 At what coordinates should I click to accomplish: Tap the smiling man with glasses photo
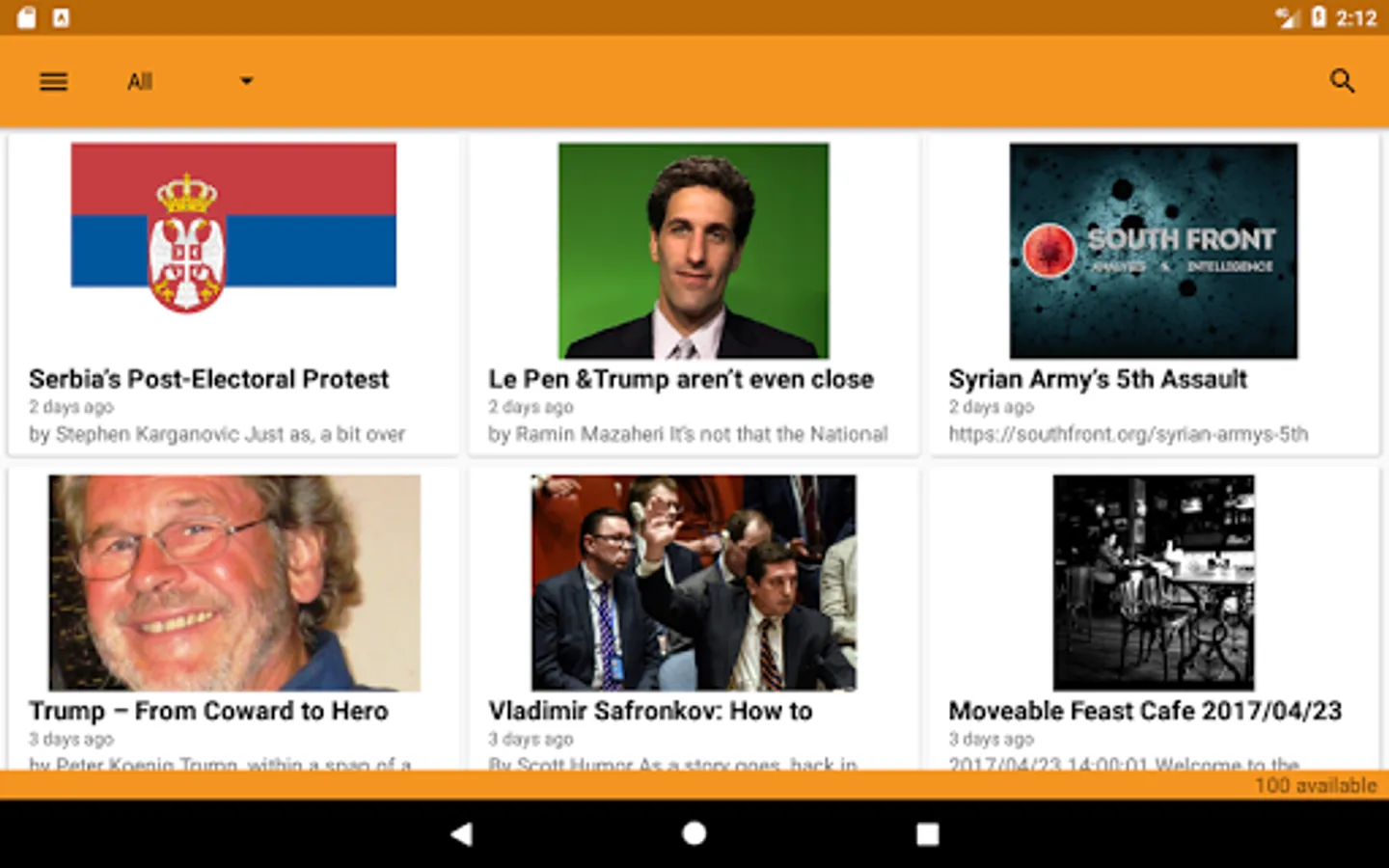point(234,583)
